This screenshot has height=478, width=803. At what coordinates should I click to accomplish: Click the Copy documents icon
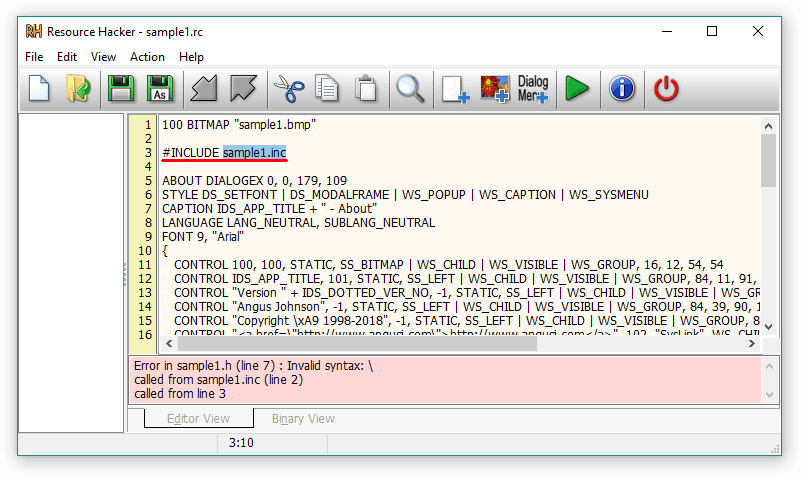click(327, 89)
